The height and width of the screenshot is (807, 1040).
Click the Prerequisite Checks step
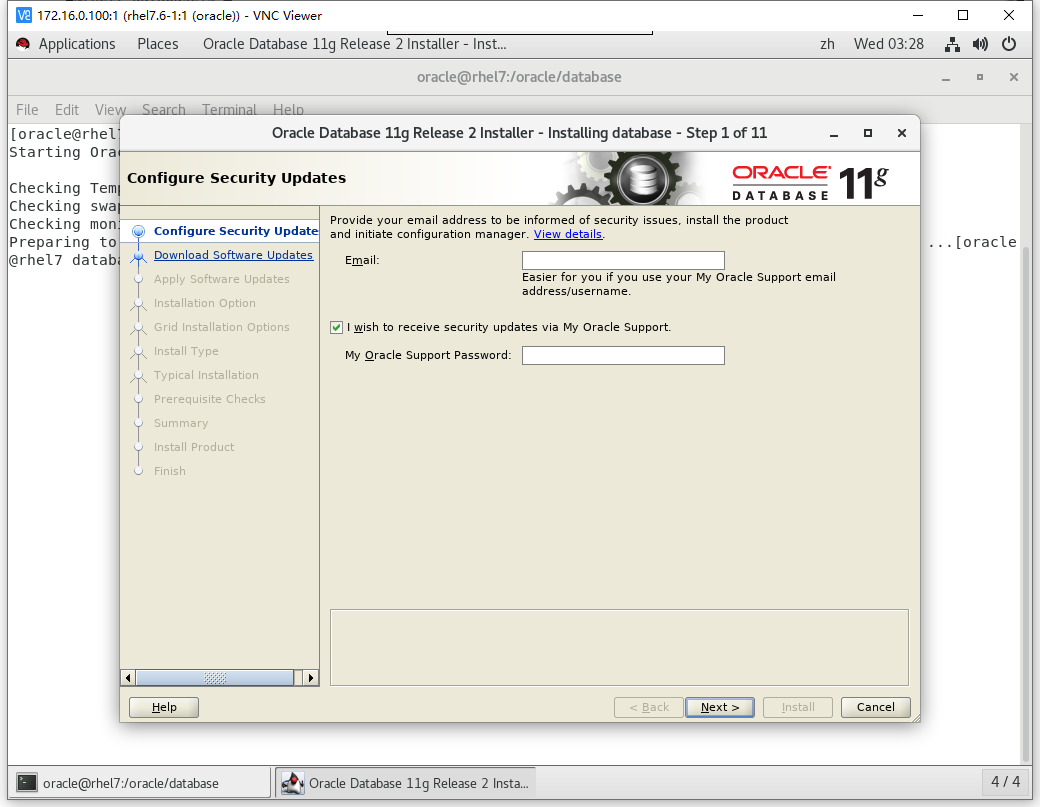[210, 399]
